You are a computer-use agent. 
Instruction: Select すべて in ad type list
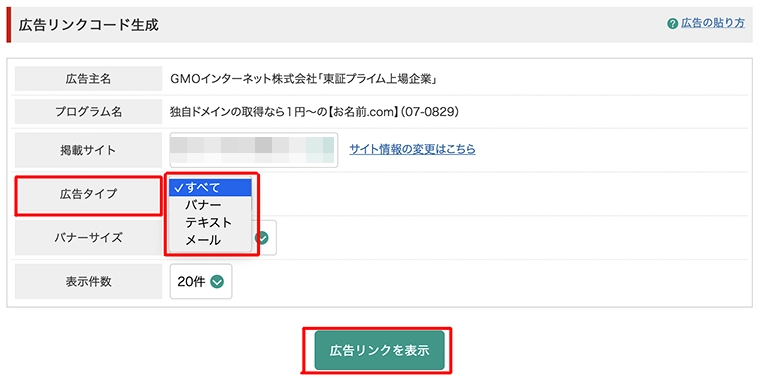coord(210,188)
